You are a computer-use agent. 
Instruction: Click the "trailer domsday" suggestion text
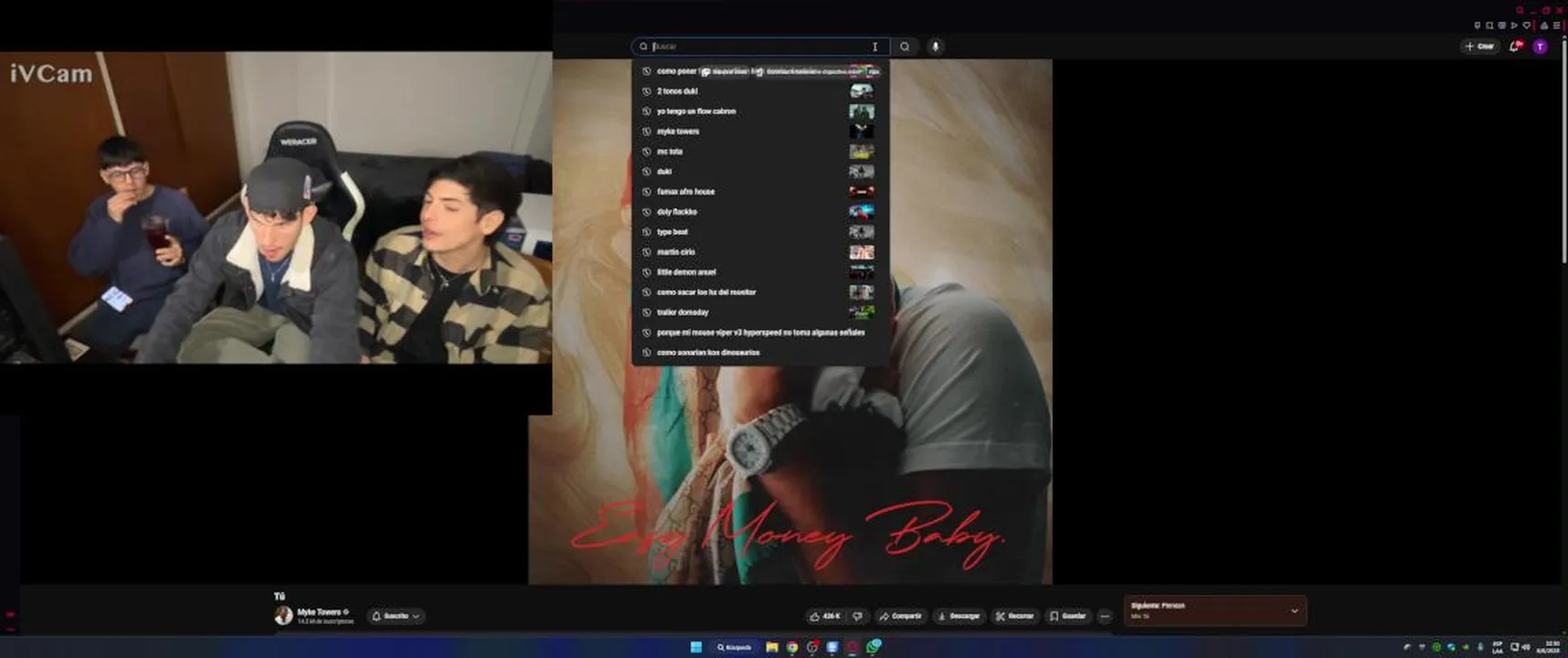click(683, 313)
